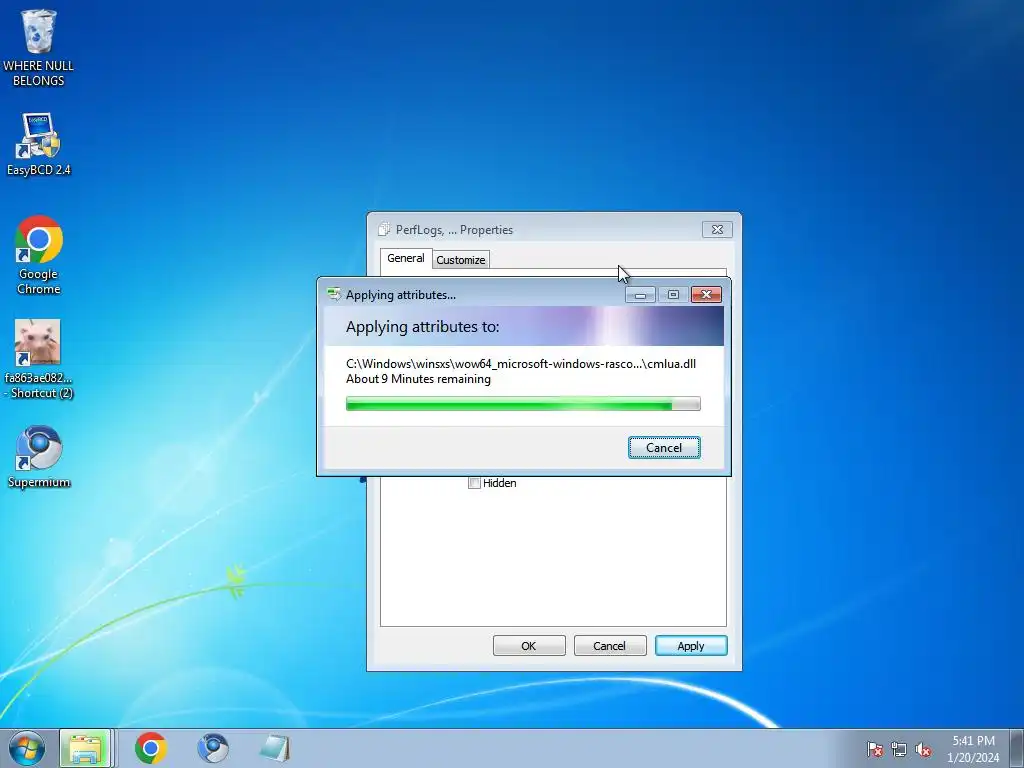Image resolution: width=1024 pixels, height=768 pixels.
Task: Open Supermium from the taskbar
Action: (x=213, y=748)
